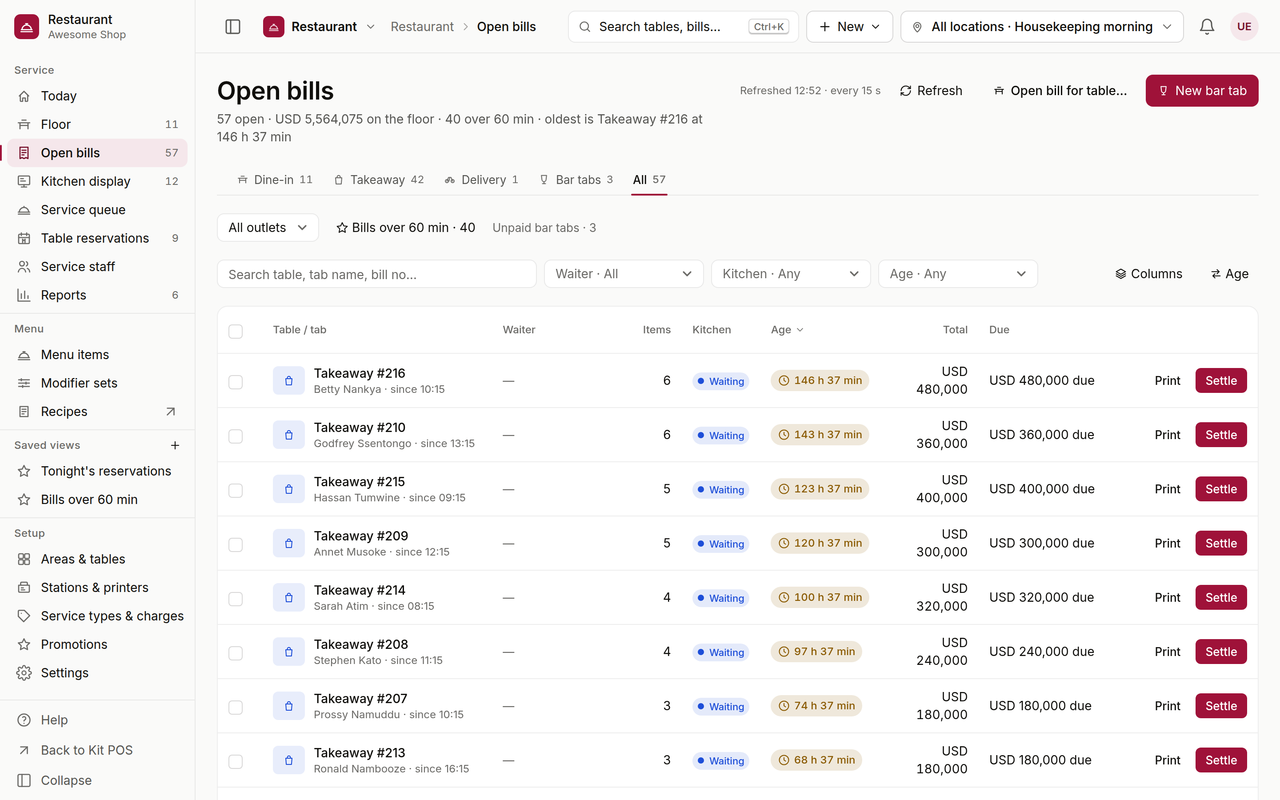This screenshot has width=1280, height=800.
Task: Open the All locations · Housekeeping morning selector
Action: [x=1042, y=27]
